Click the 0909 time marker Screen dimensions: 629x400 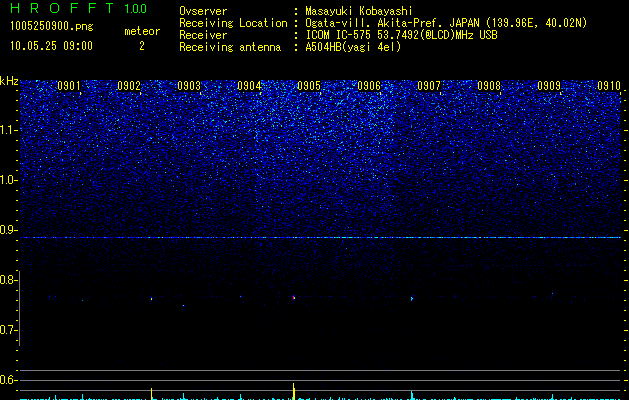click(549, 85)
